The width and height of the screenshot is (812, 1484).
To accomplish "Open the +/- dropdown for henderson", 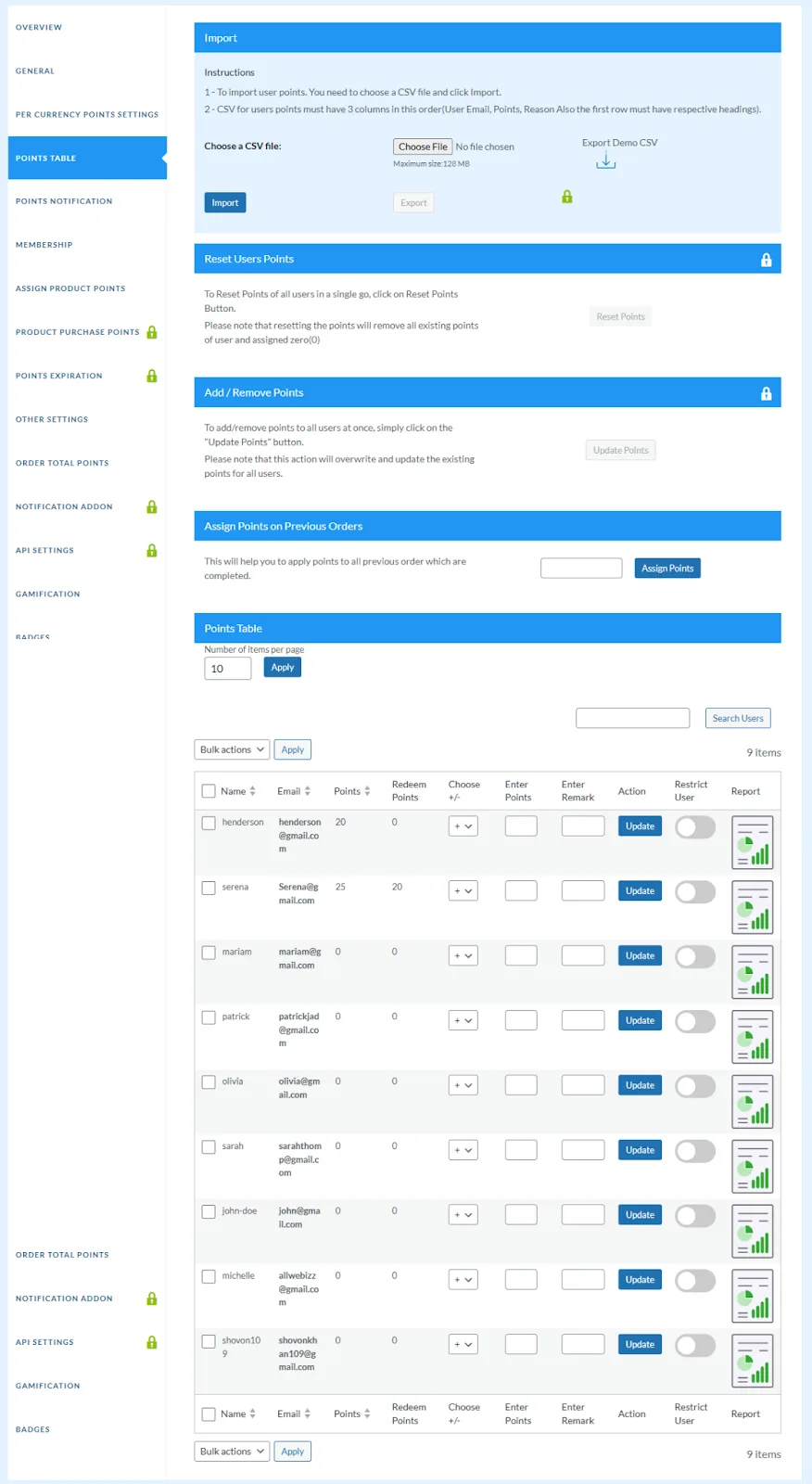I will pos(463,826).
